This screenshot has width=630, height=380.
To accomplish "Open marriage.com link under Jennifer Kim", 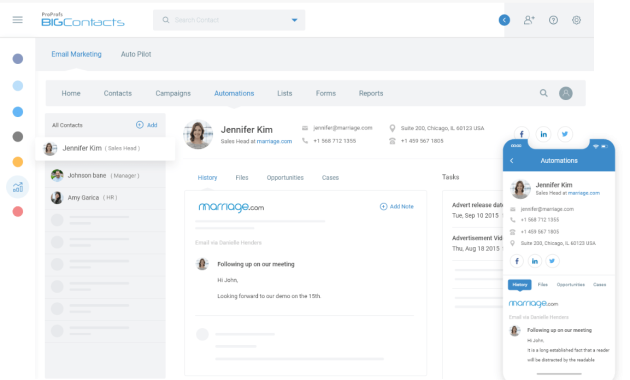I will tap(274, 141).
